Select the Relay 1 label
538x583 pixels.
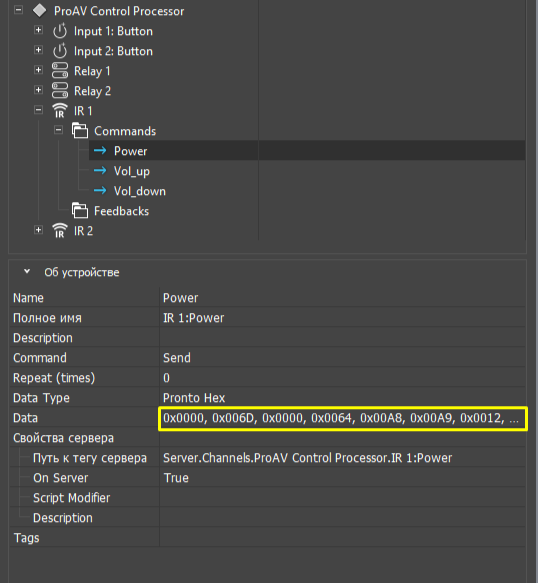tap(92, 71)
